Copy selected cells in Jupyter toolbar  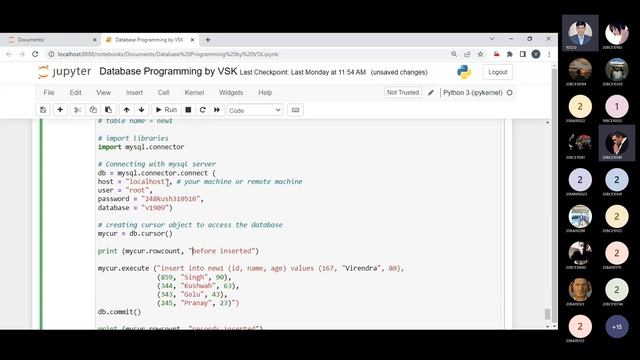point(93,110)
